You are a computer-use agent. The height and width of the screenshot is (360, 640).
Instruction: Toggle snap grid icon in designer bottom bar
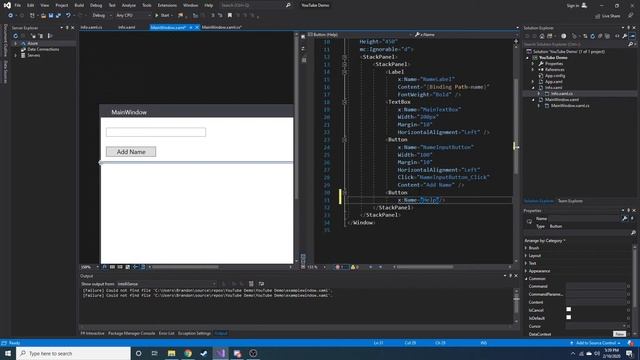tap(112, 267)
